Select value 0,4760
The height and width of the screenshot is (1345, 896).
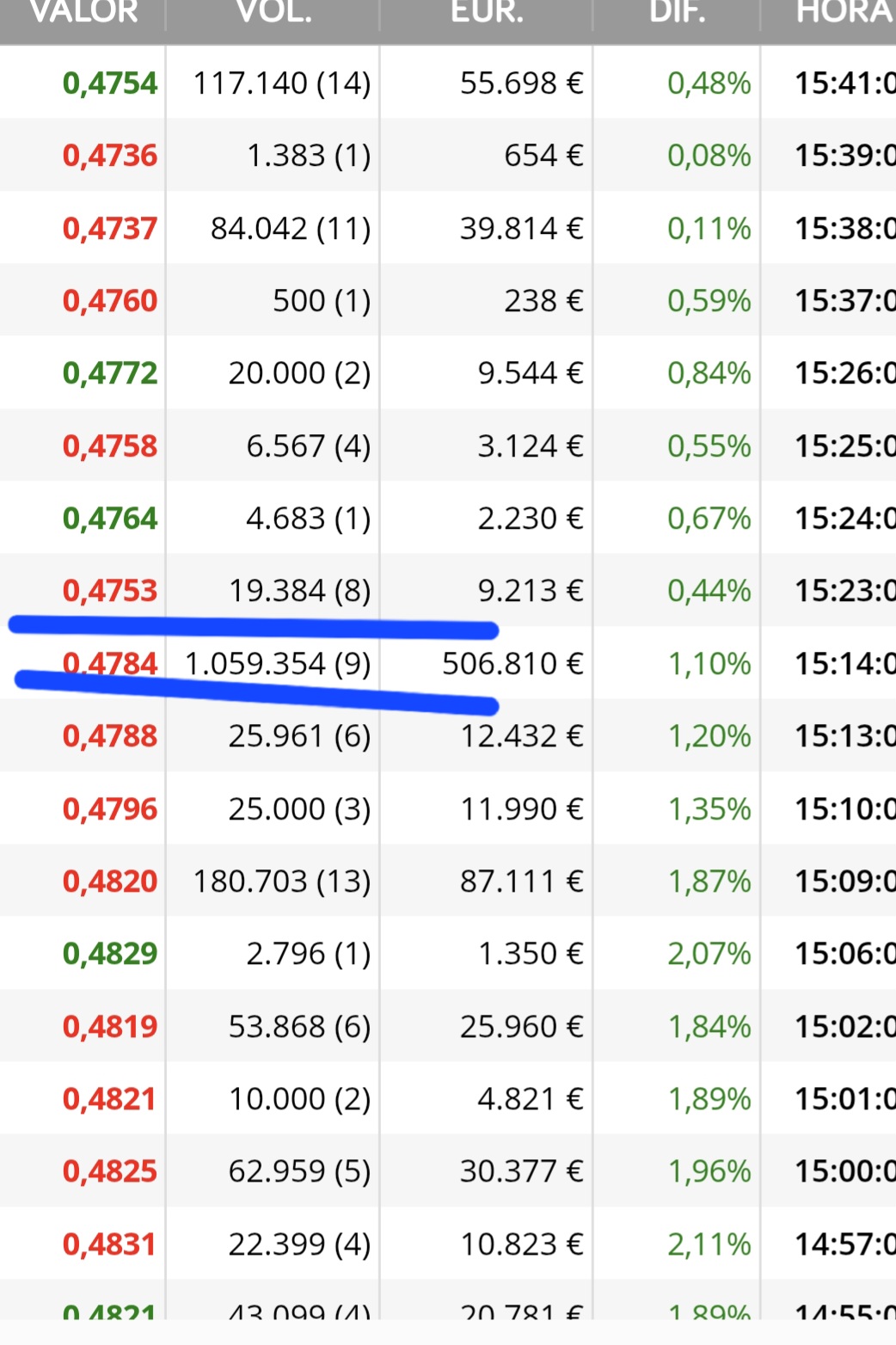(110, 301)
